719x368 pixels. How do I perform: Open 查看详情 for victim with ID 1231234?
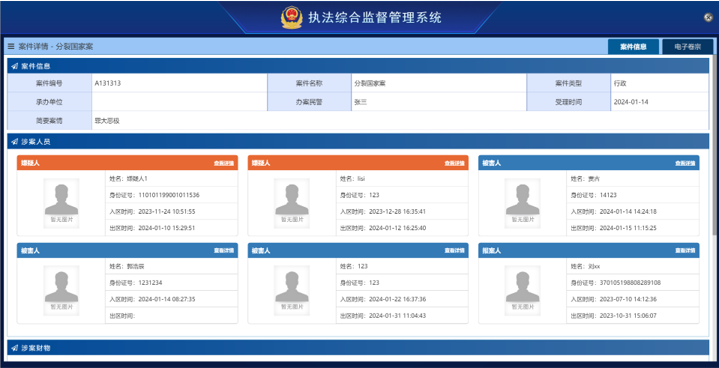pyautogui.click(x=224, y=251)
